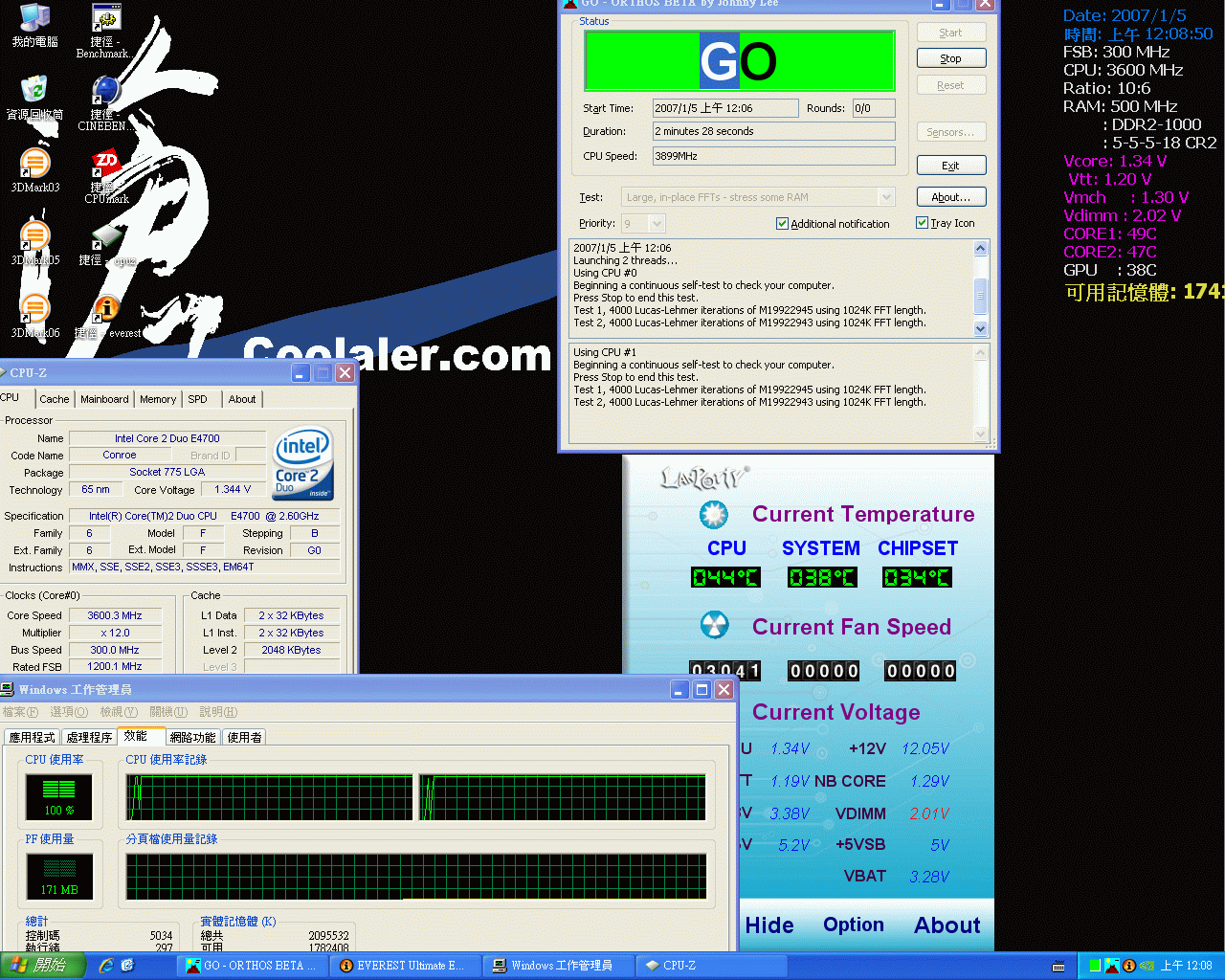Select the everest shortcut icon on desktop

[x=107, y=317]
